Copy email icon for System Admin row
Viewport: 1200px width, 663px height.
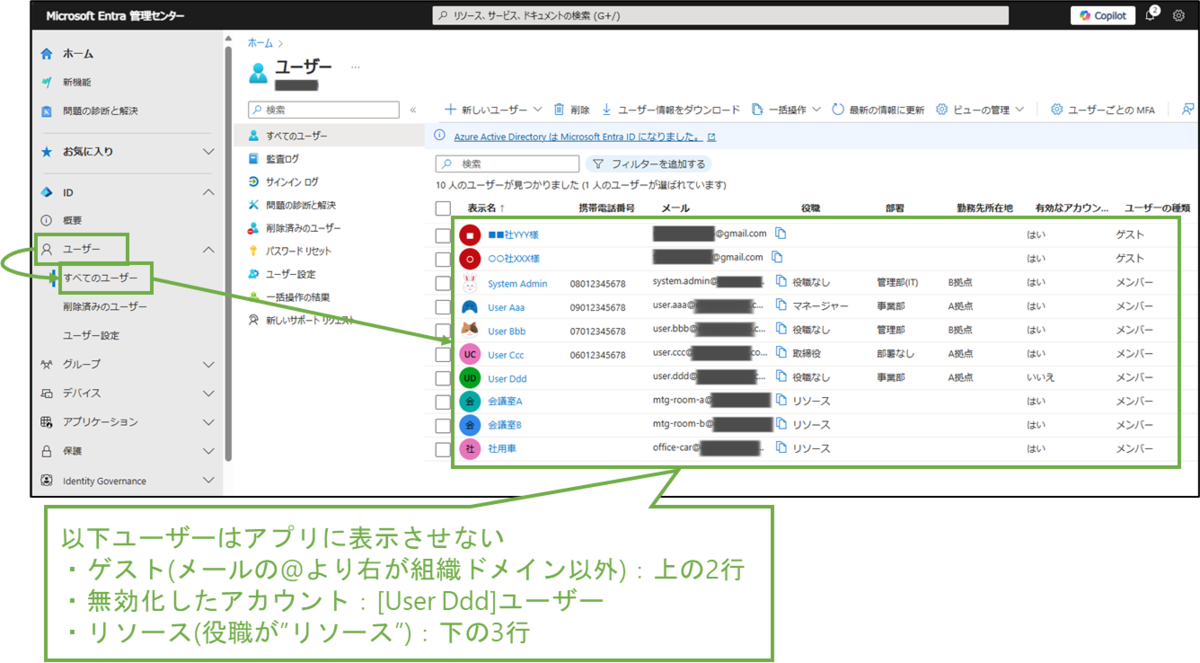(x=781, y=283)
